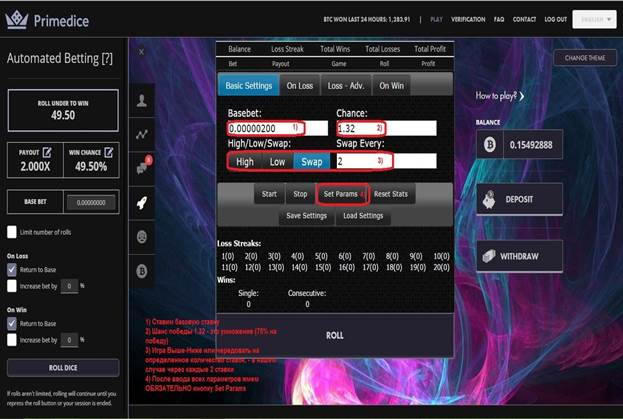
Task: Click the large ROLL button
Action: (335, 336)
